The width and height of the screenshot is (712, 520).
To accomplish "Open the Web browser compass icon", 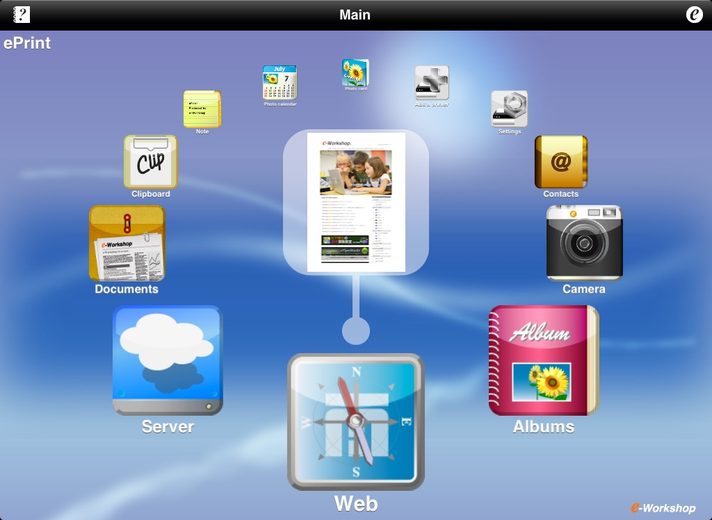I will pyautogui.click(x=356, y=422).
